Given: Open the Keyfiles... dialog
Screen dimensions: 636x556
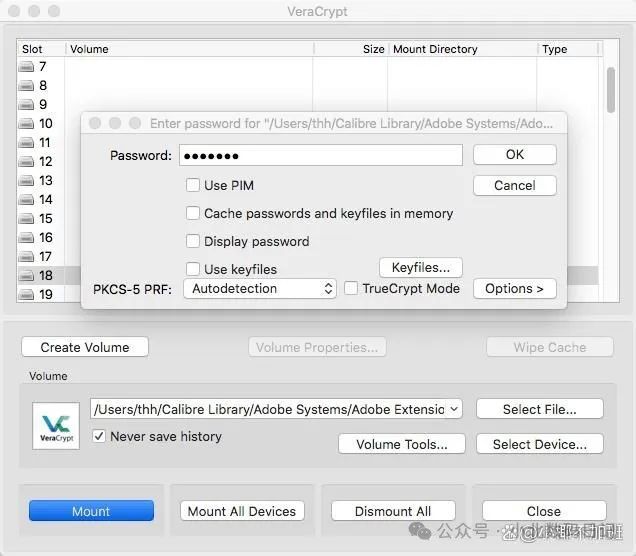Looking at the screenshot, I should click(421, 268).
